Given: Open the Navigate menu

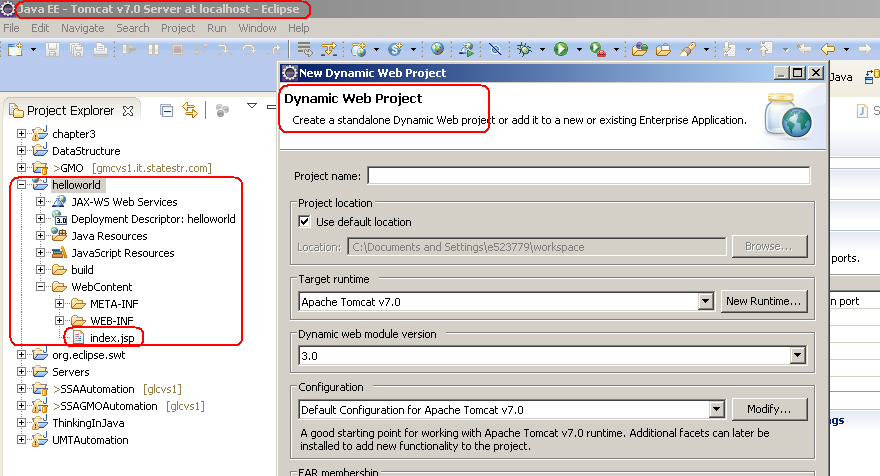Looking at the screenshot, I should click(x=82, y=28).
